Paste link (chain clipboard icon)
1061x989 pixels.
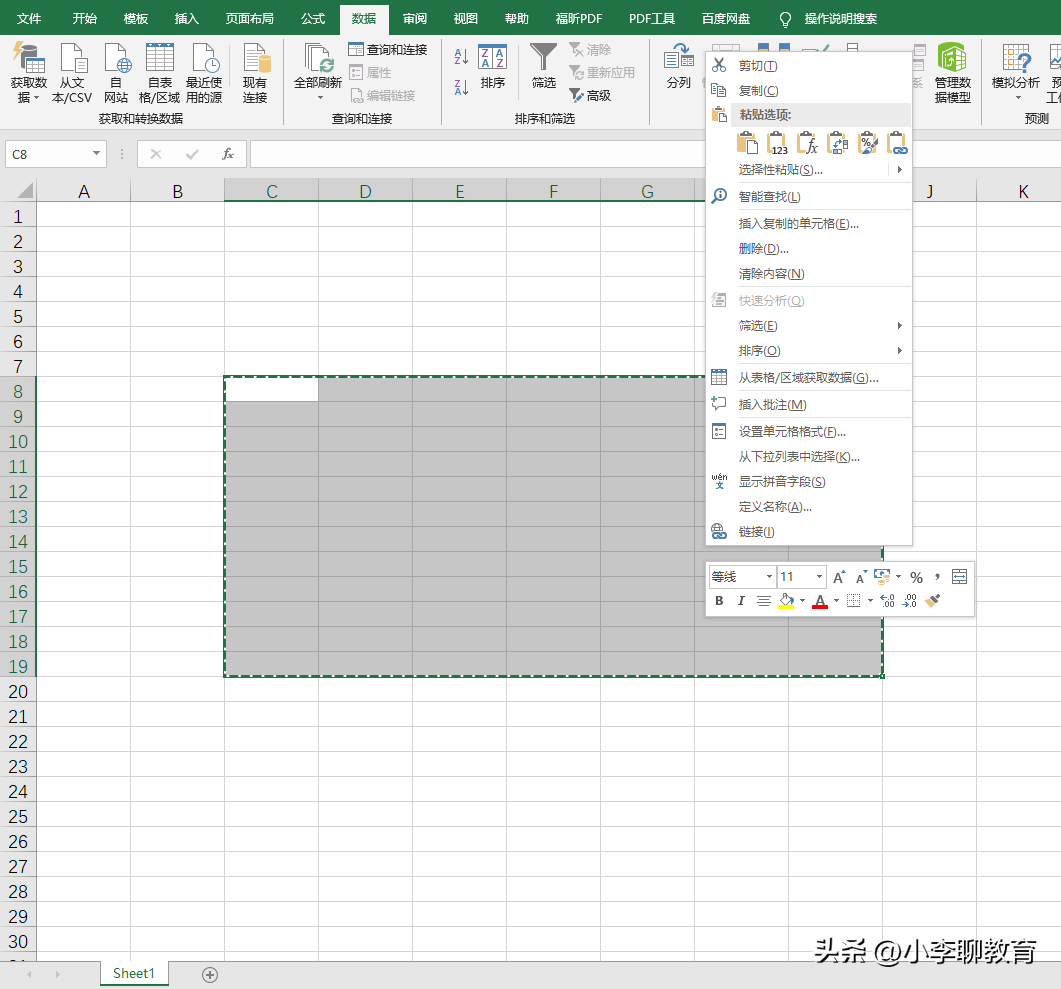pyautogui.click(x=897, y=143)
